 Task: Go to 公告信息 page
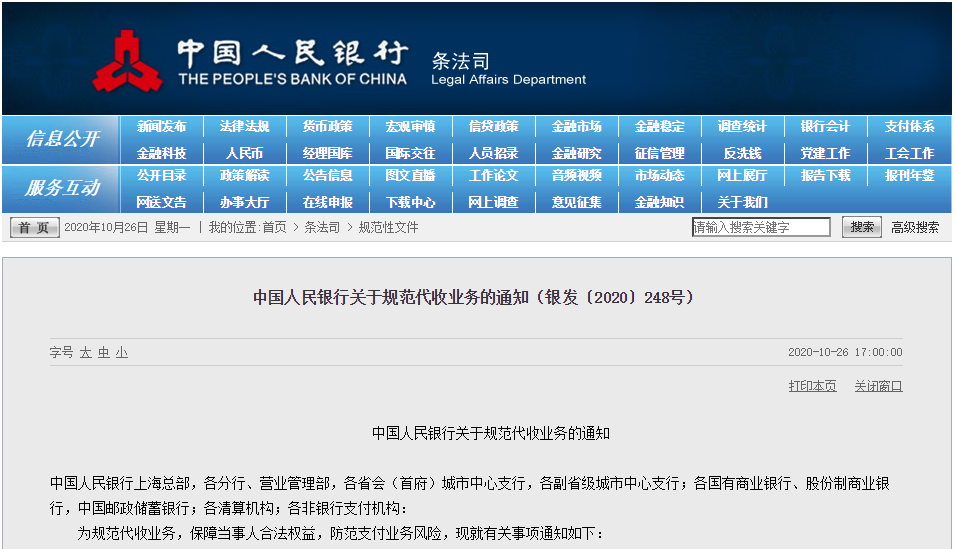[x=327, y=175]
